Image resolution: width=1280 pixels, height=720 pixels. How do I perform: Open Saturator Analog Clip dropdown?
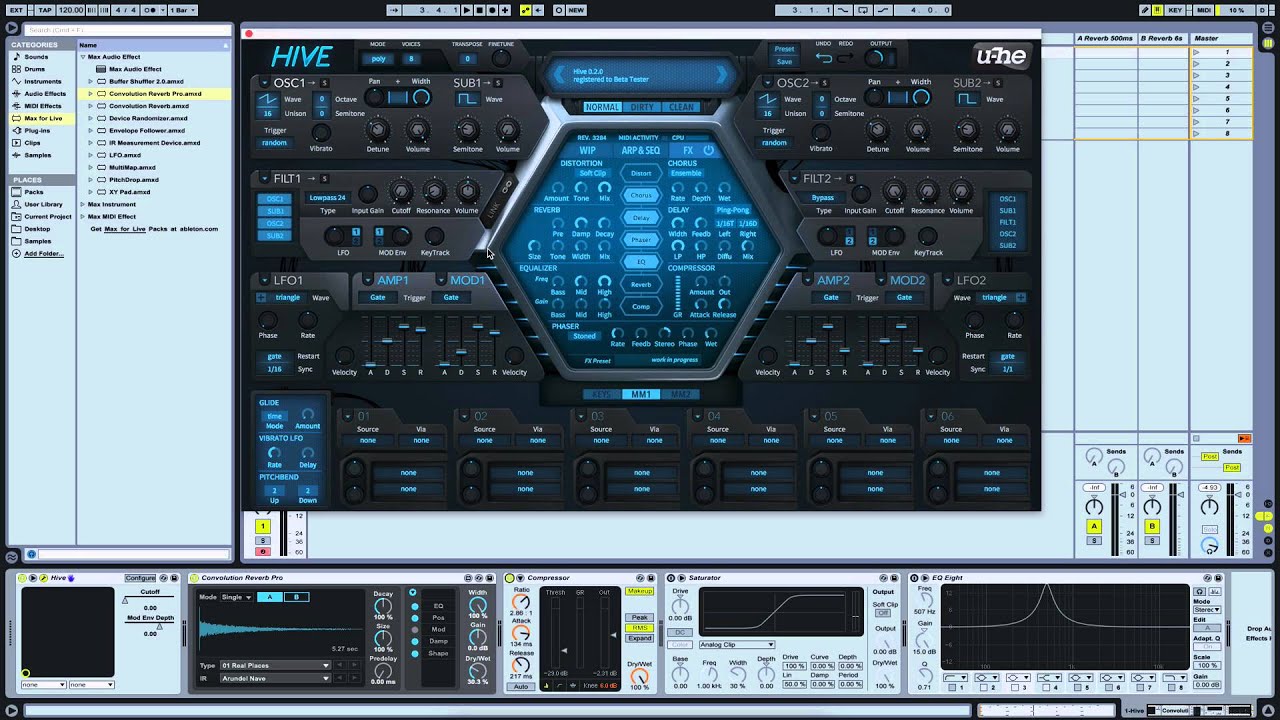[736, 645]
